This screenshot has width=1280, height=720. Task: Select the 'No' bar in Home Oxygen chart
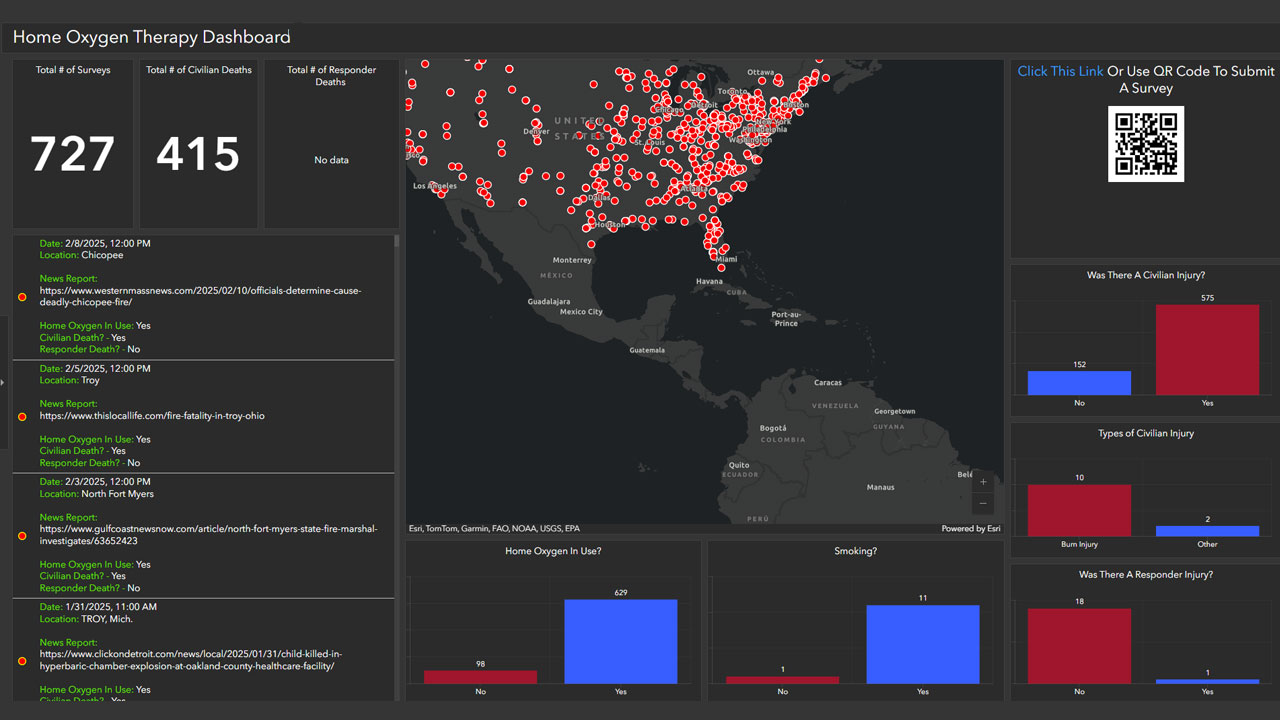click(480, 676)
